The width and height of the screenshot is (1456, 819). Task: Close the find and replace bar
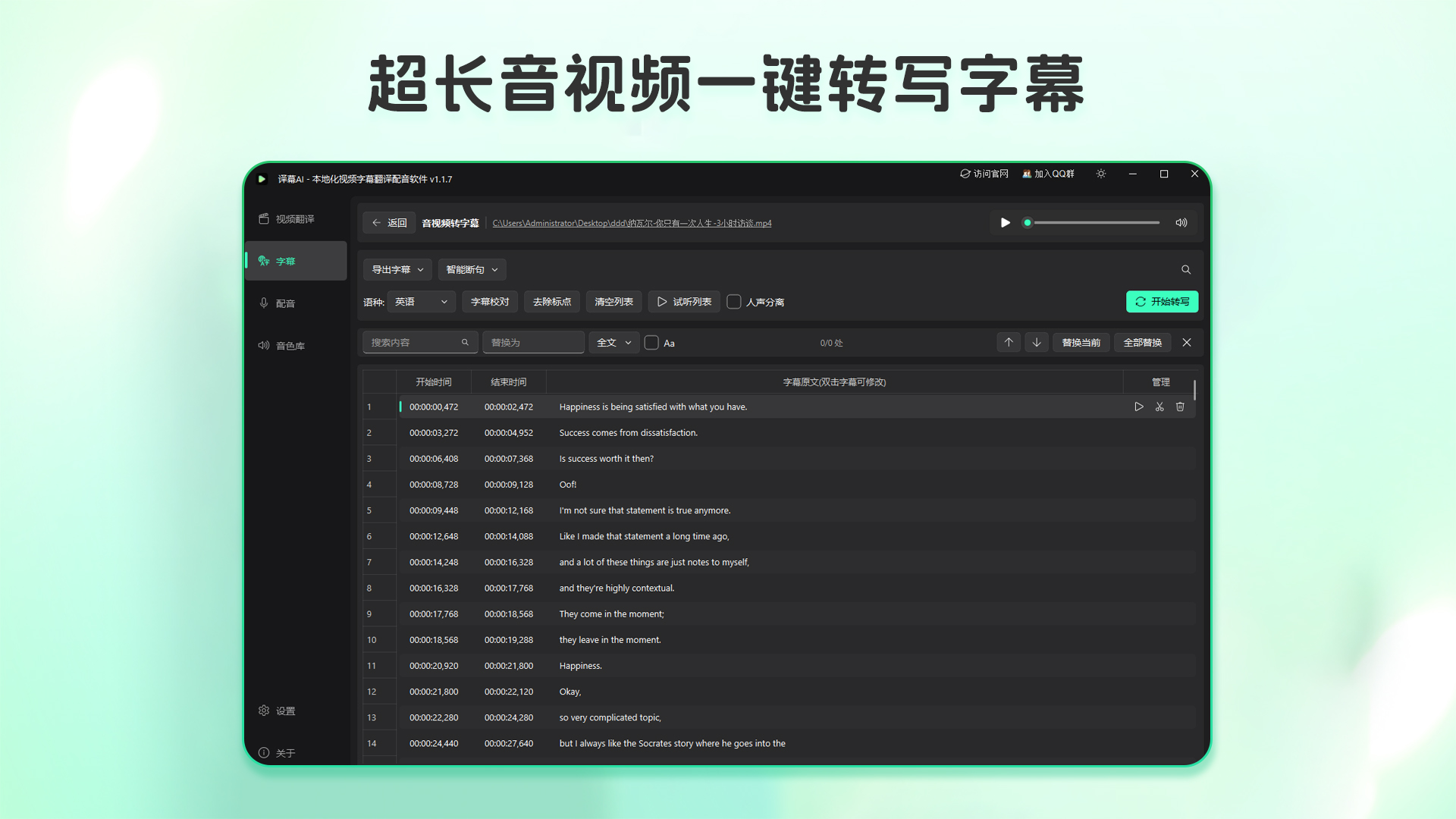click(1187, 343)
